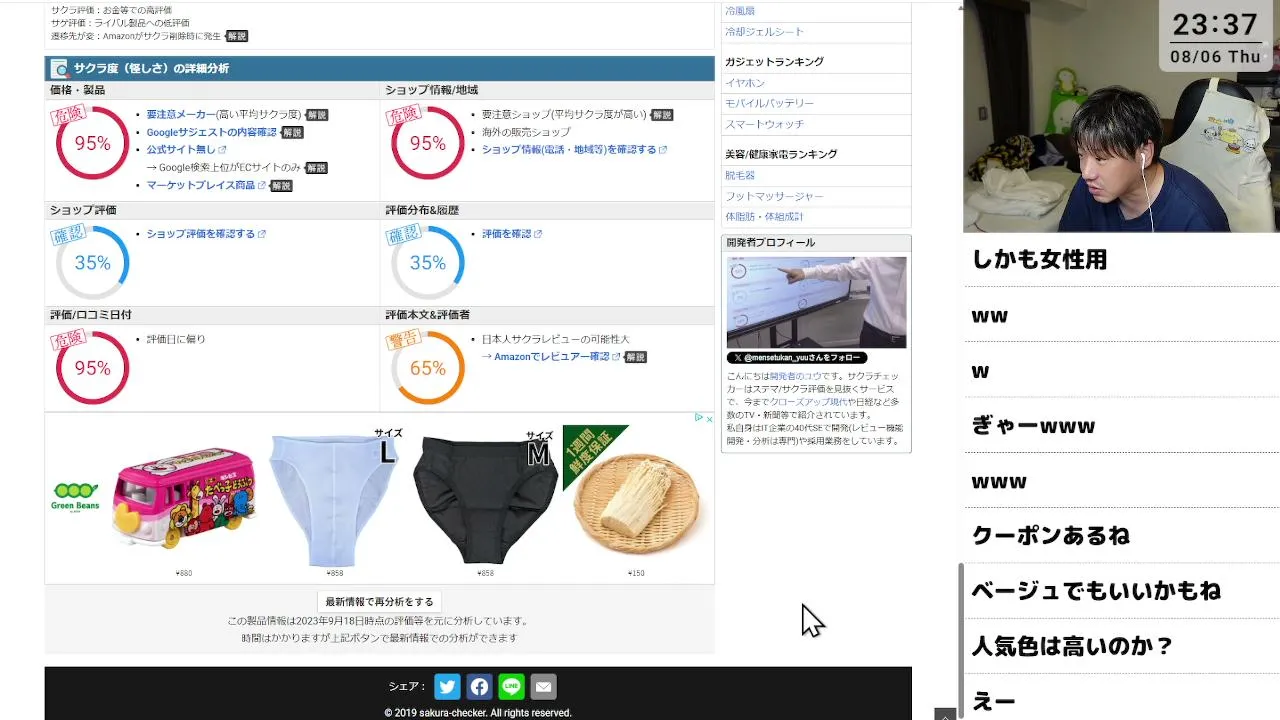Open the pink bus toy ad item
Image resolution: width=1280 pixels, height=720 pixels.
pos(184,497)
